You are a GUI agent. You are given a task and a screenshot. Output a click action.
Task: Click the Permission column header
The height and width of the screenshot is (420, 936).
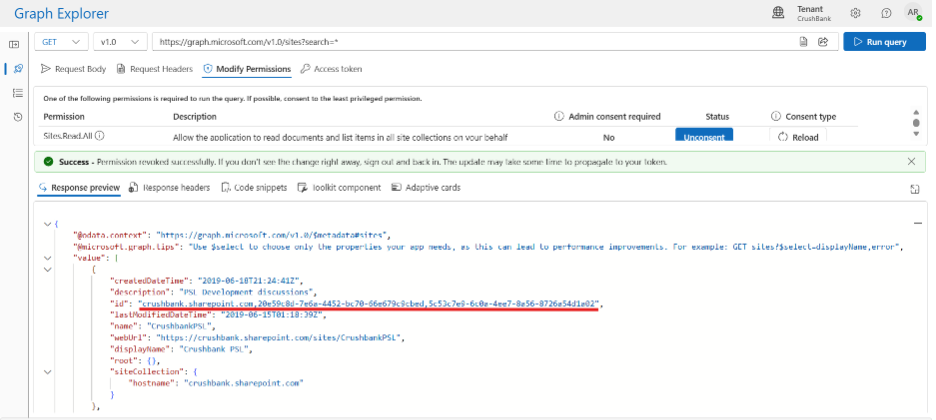click(64, 117)
